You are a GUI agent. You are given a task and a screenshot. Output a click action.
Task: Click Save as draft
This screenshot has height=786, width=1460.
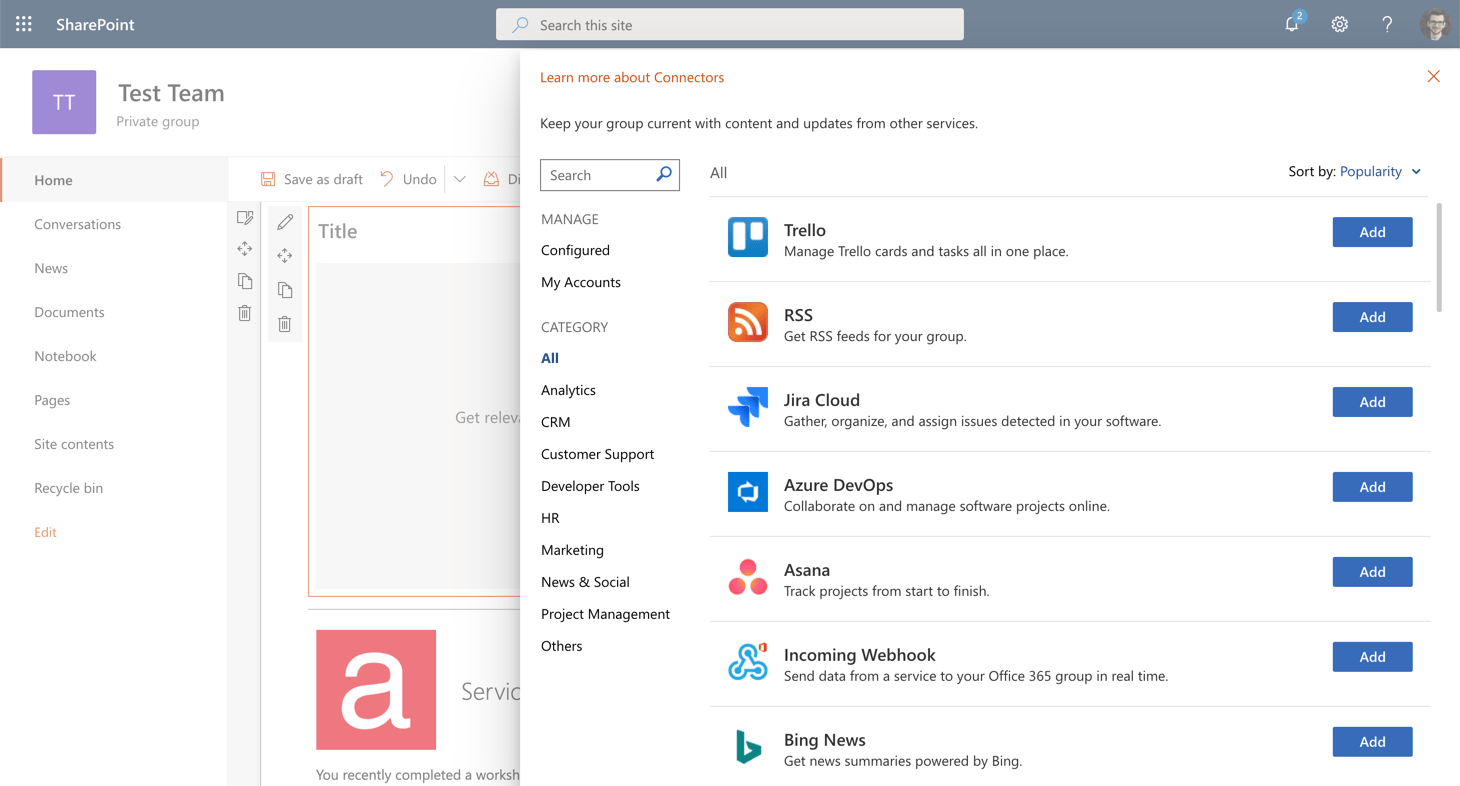click(x=312, y=179)
